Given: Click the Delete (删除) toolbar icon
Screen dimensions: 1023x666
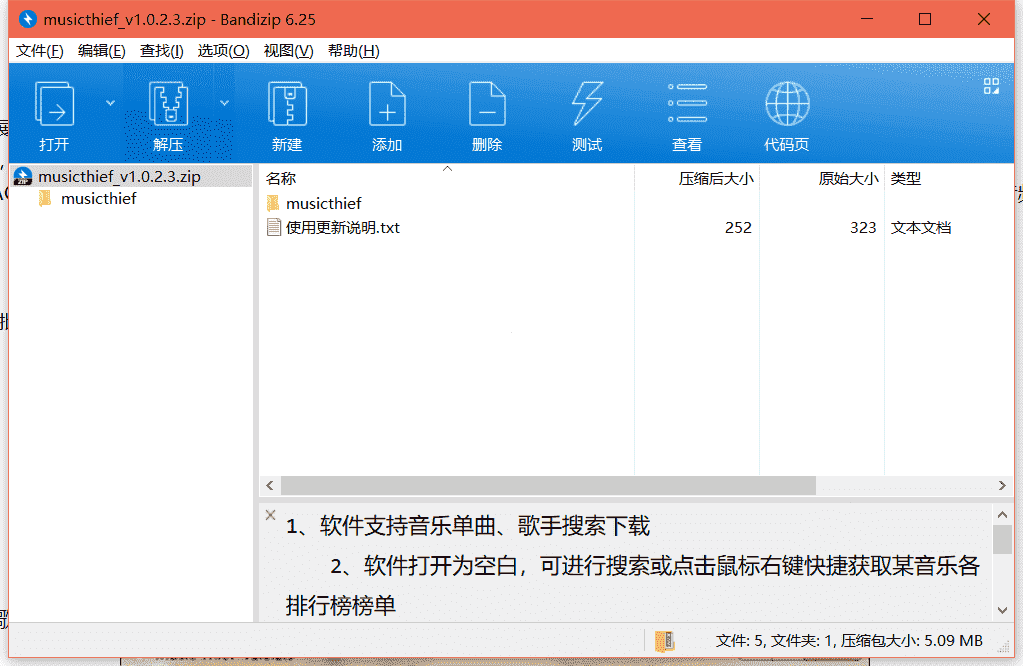Looking at the screenshot, I should [487, 104].
